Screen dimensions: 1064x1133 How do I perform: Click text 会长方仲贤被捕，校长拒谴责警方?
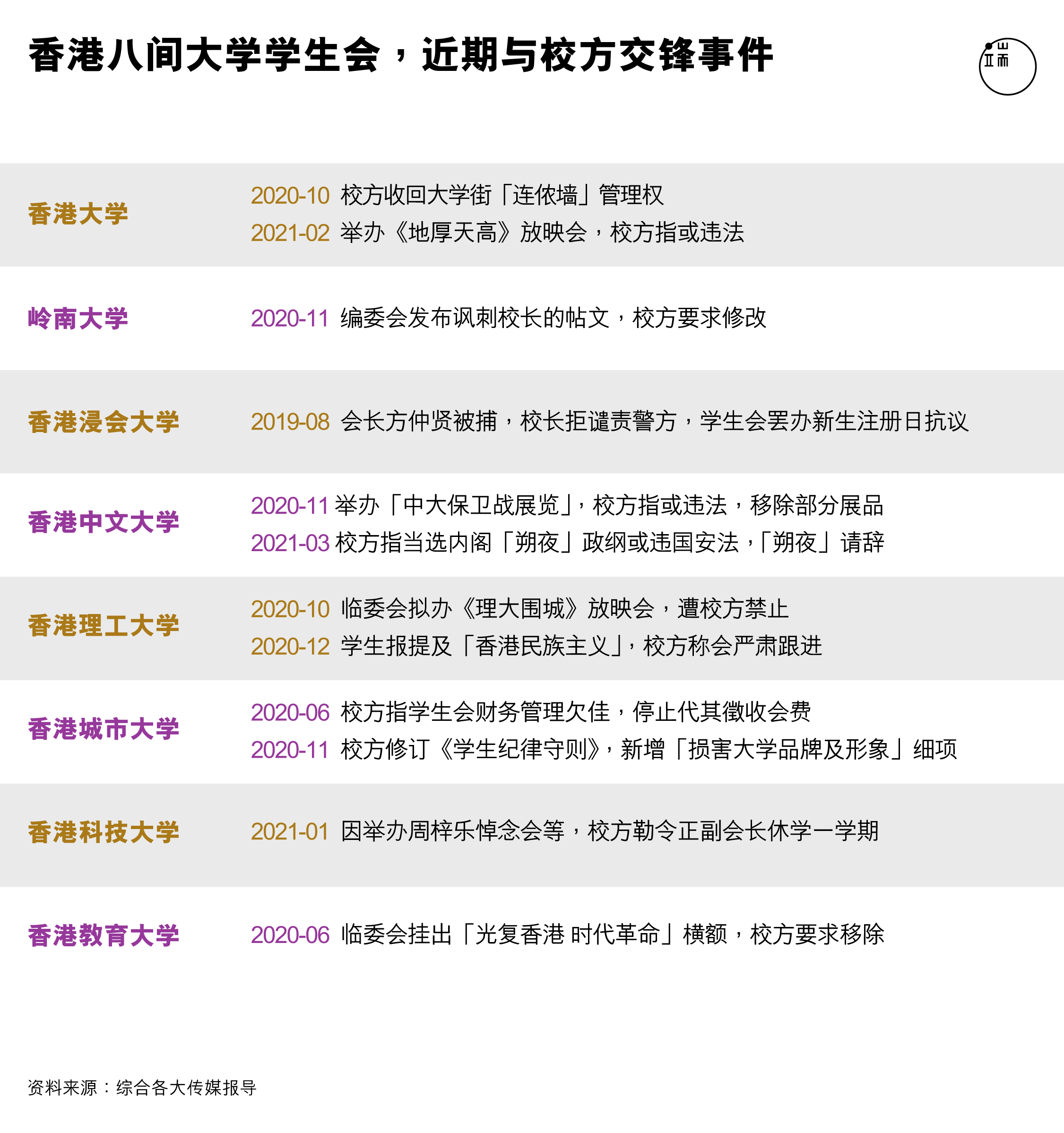[509, 422]
